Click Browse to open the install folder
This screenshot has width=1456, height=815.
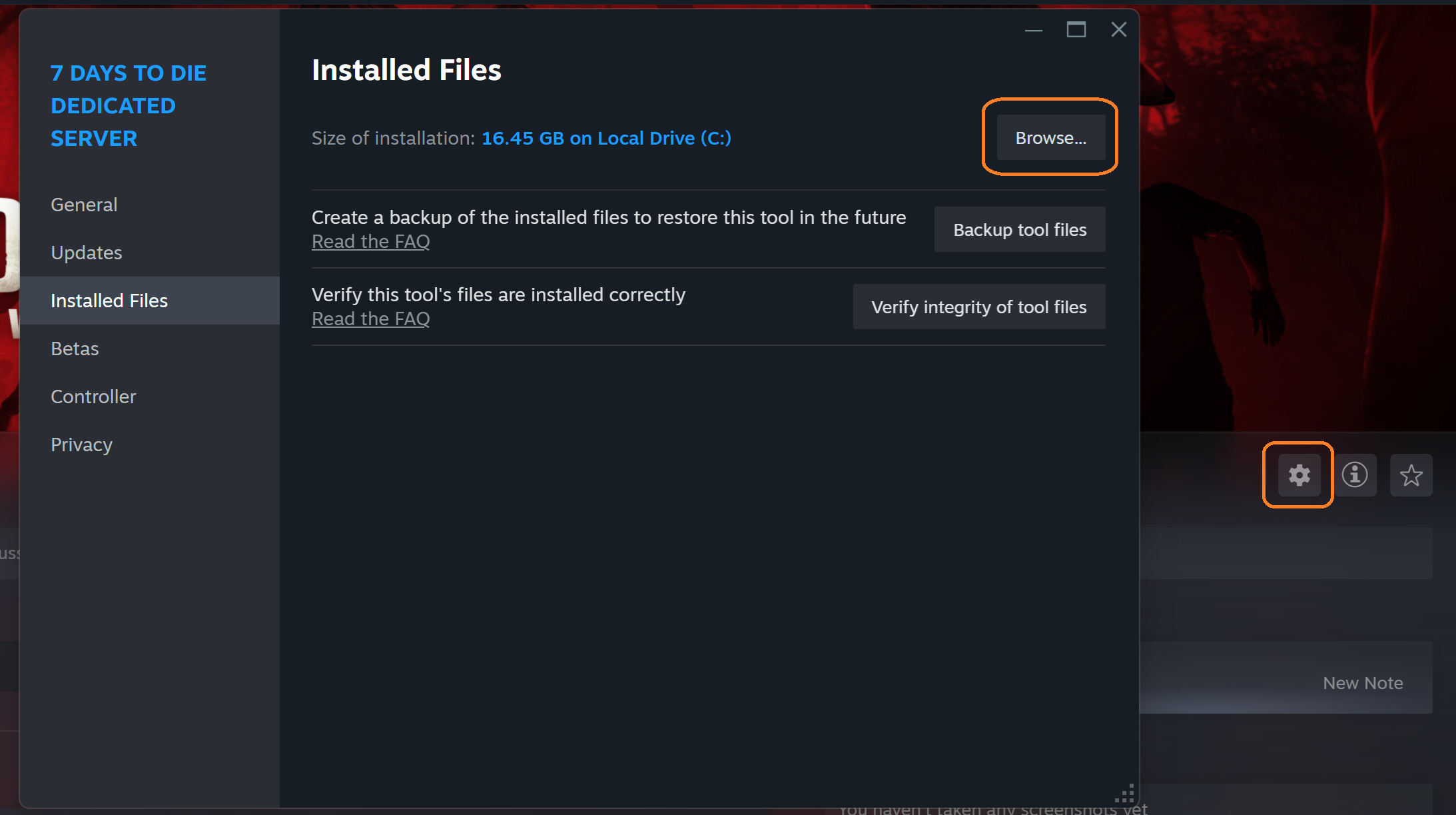tap(1050, 137)
